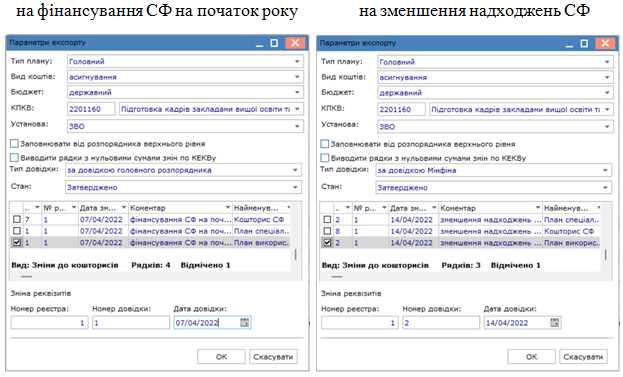Open Тип плану dropdown in right dialog
Screen dimensions: 623x377
(607, 62)
